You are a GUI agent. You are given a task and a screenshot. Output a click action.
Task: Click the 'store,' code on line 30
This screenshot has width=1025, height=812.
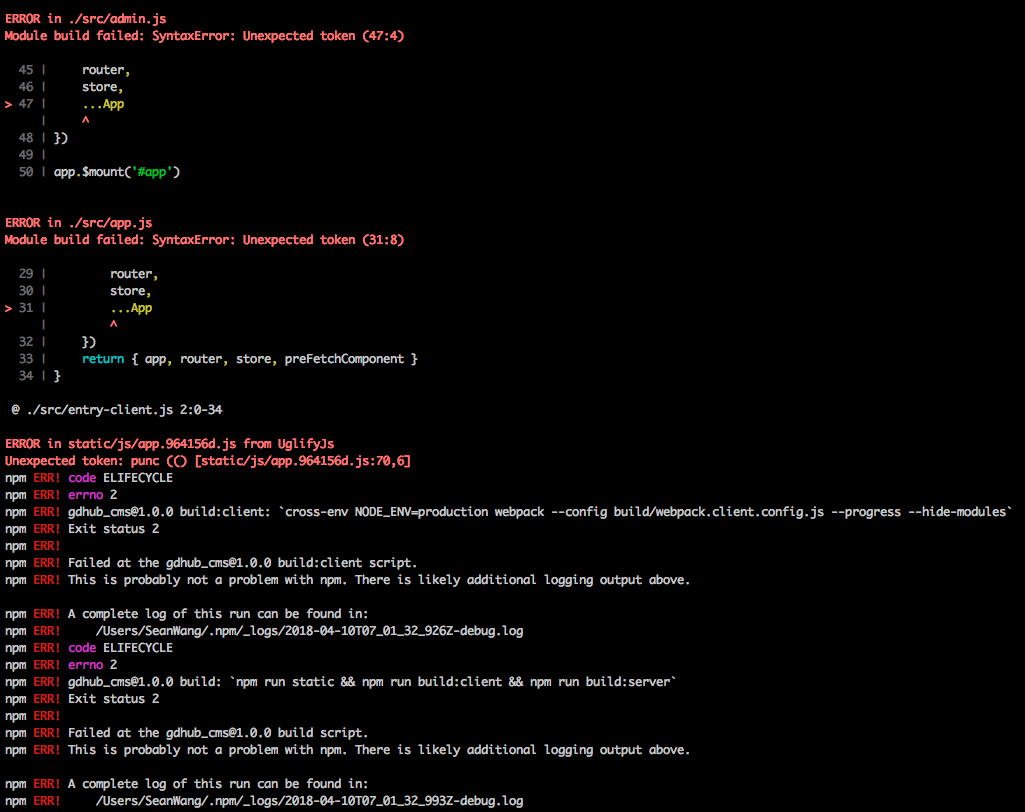point(131,291)
